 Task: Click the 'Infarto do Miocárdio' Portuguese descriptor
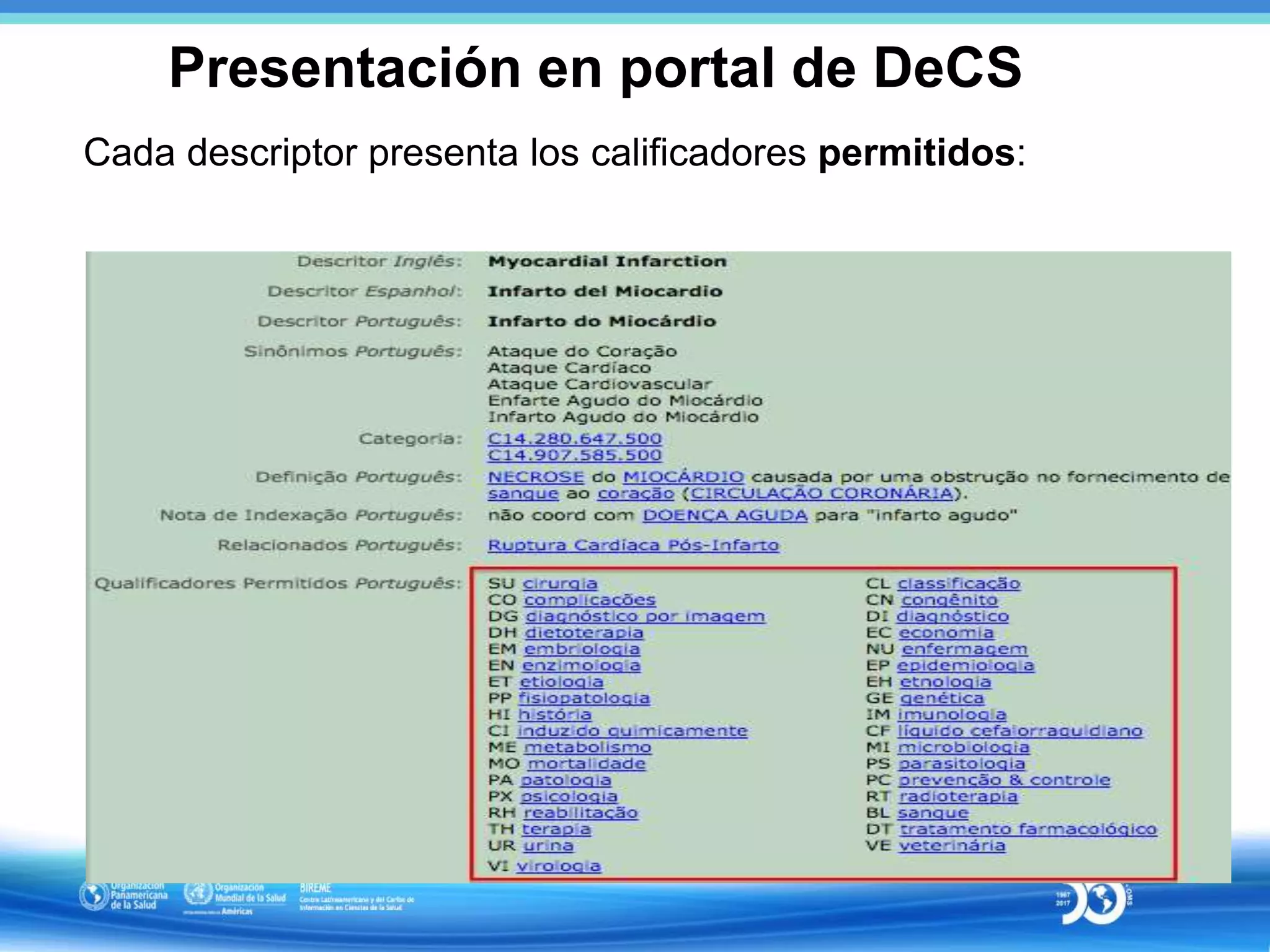coord(602,322)
